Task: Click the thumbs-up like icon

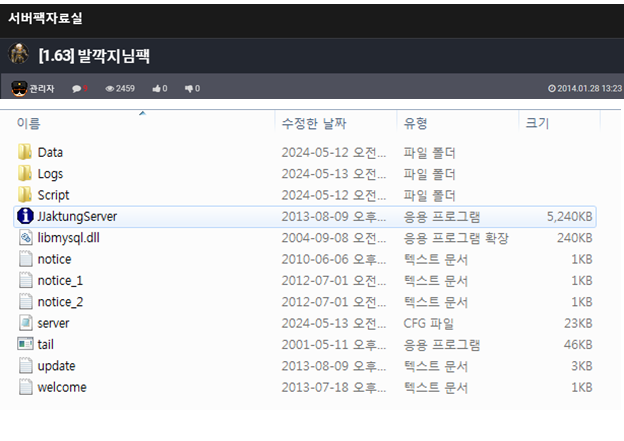Action: pos(156,88)
